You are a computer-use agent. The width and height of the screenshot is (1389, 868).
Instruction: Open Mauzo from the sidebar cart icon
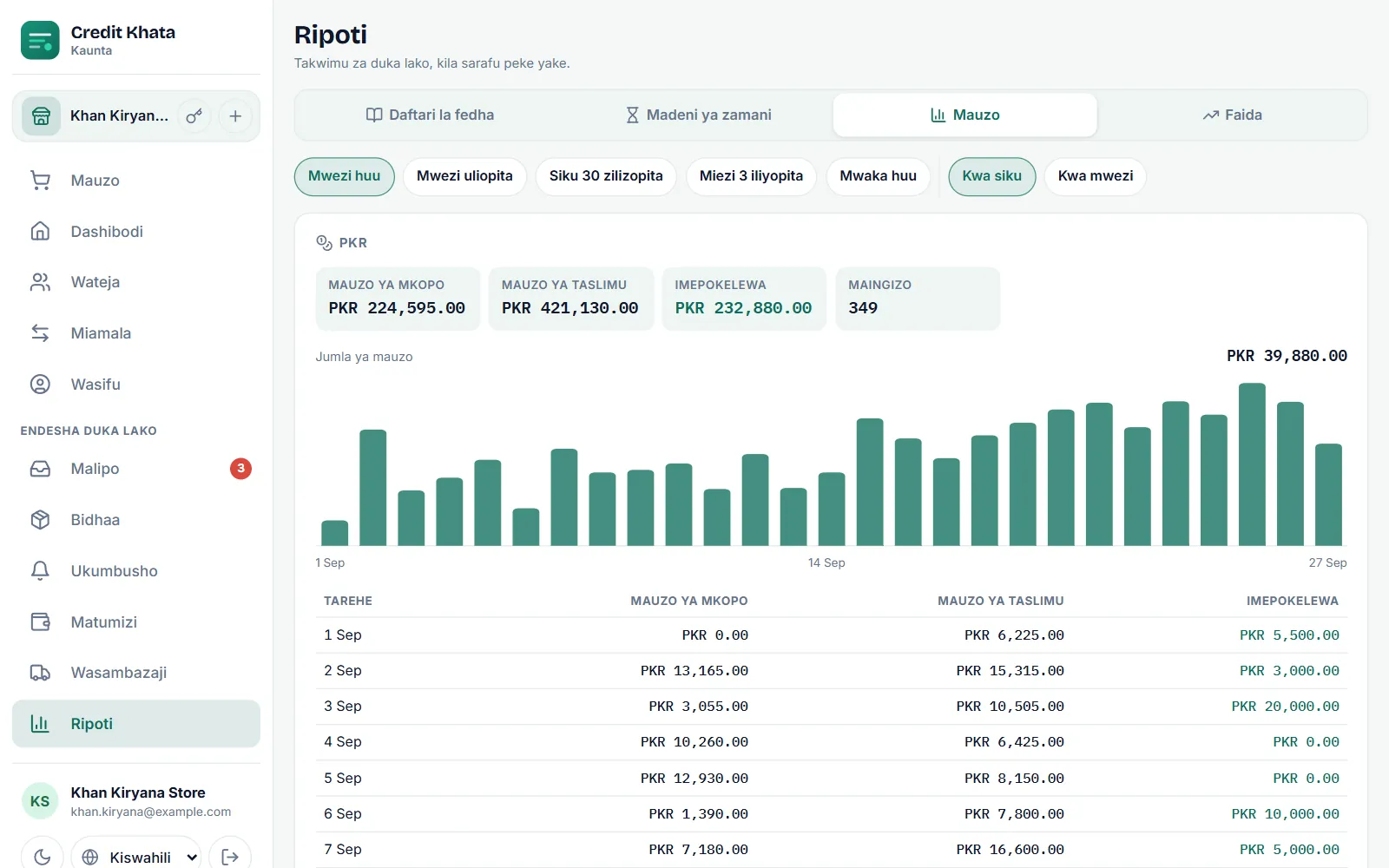click(x=136, y=181)
